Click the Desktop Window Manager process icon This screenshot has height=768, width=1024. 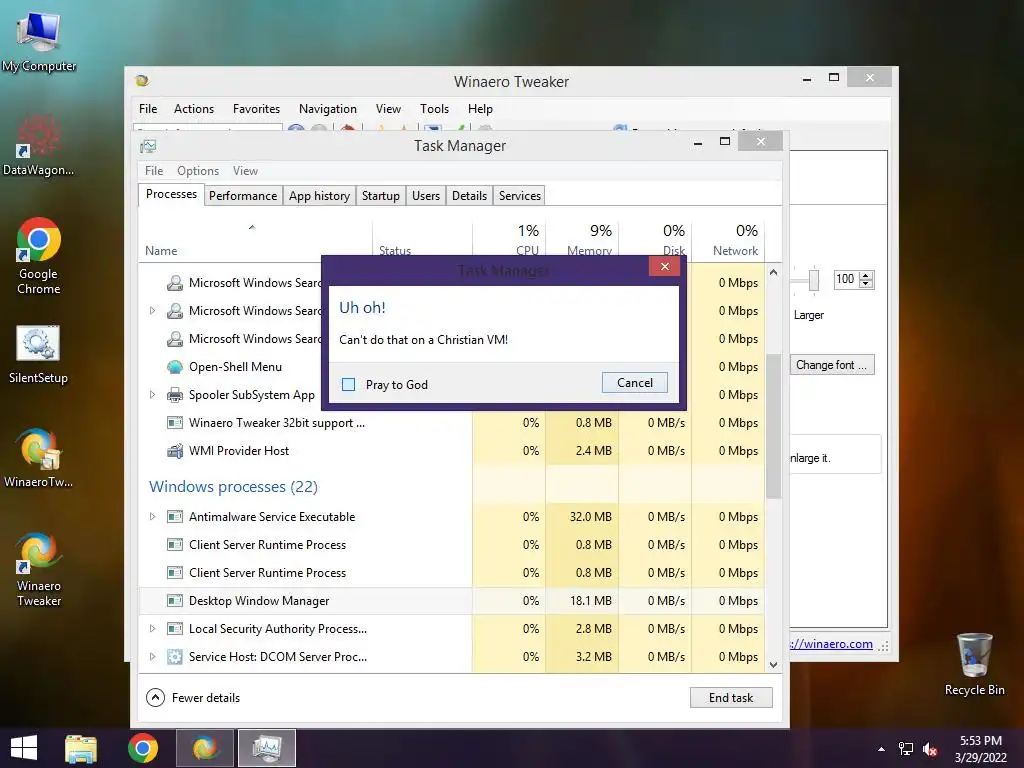pyautogui.click(x=174, y=601)
